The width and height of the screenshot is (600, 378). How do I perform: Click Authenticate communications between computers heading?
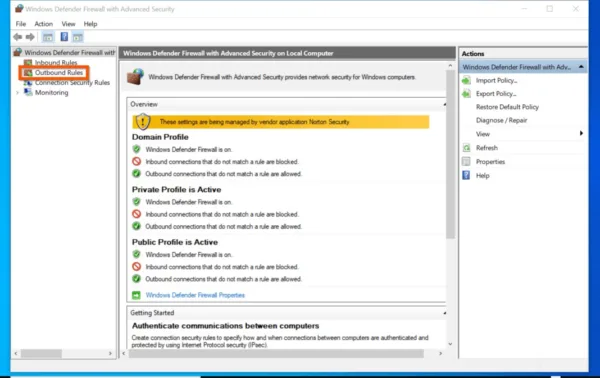coord(225,326)
